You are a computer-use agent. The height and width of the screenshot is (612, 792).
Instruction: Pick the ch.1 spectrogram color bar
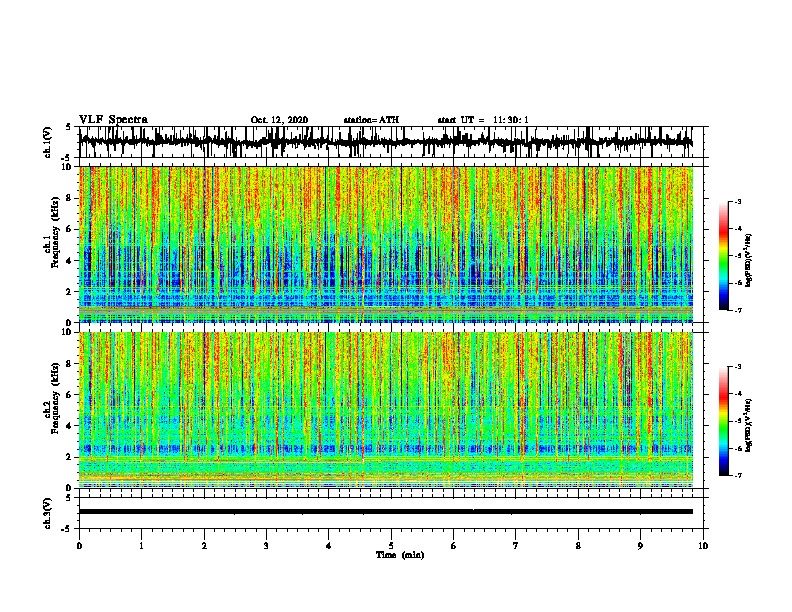[x=723, y=256]
